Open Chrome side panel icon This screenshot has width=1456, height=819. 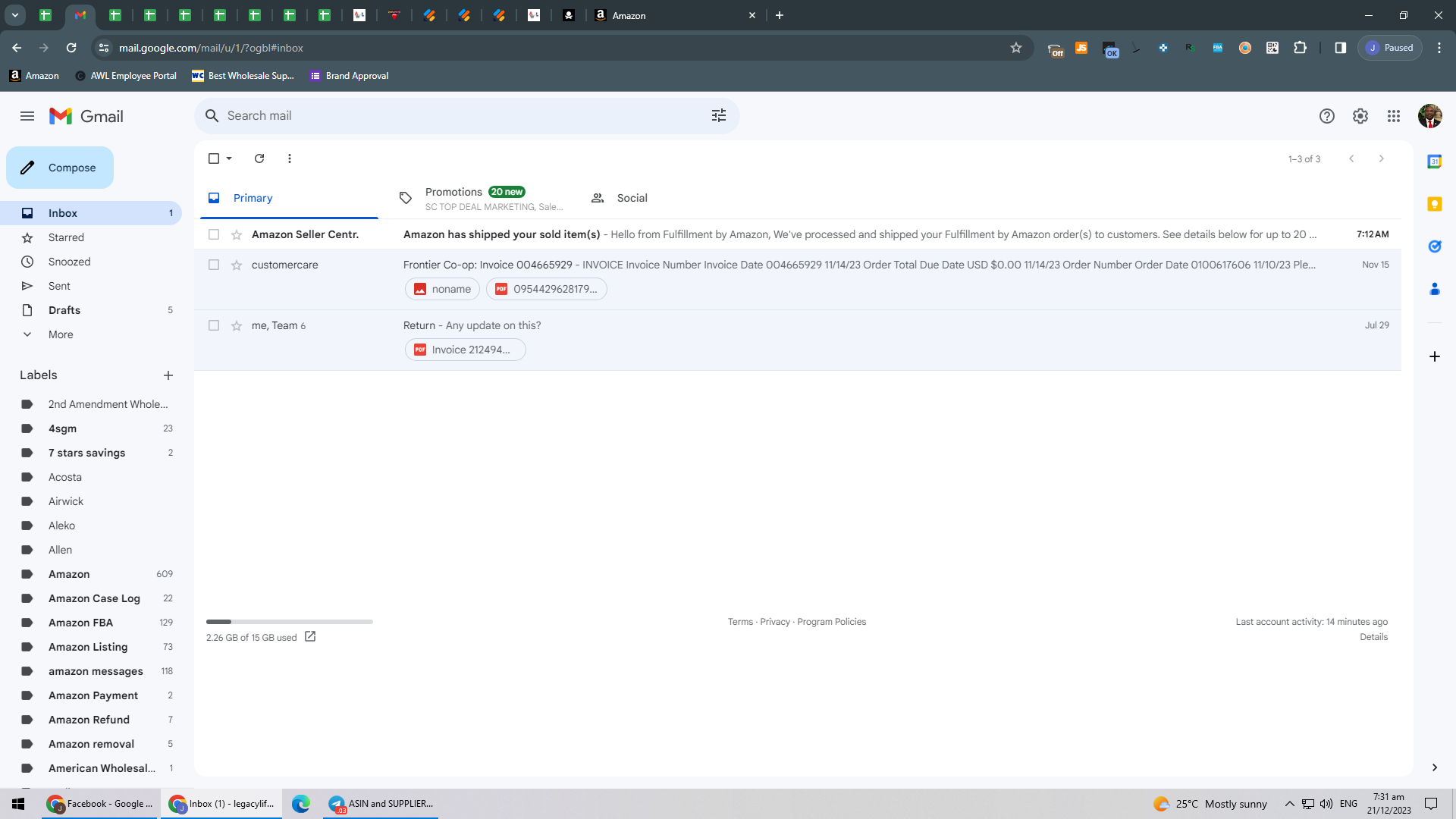[x=1340, y=48]
